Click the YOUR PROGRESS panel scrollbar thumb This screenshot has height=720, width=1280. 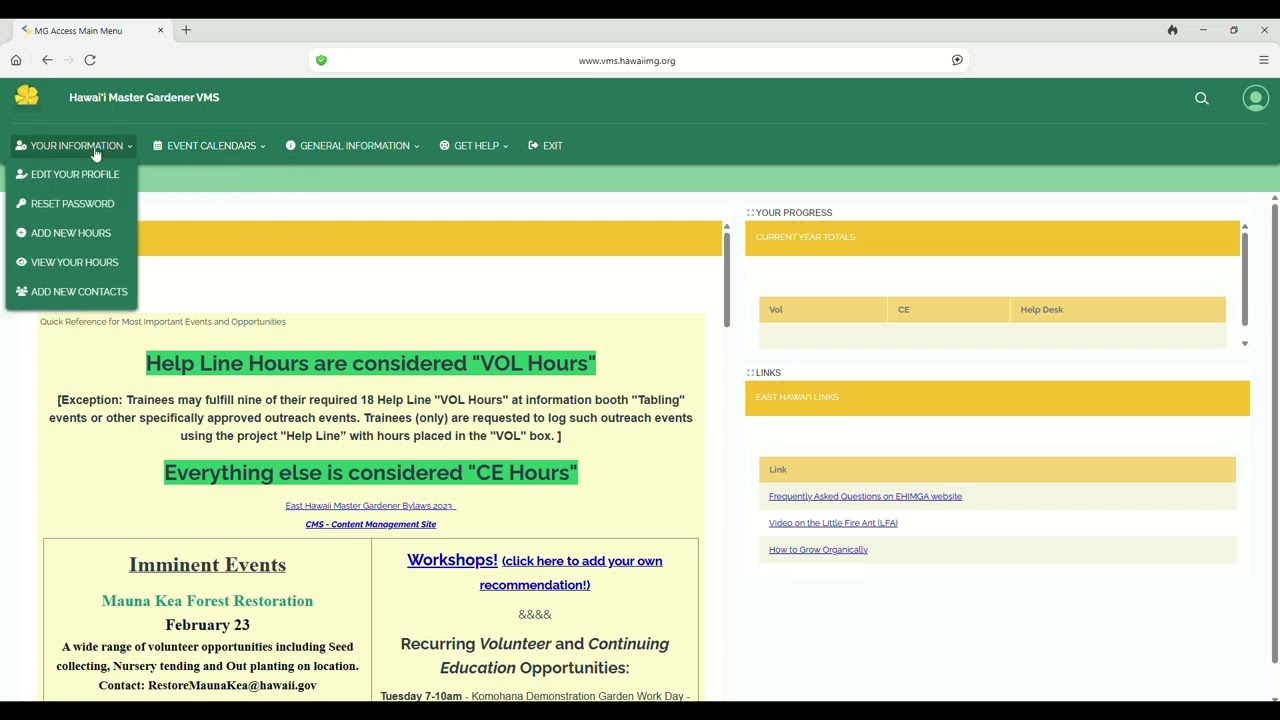pyautogui.click(x=1244, y=280)
